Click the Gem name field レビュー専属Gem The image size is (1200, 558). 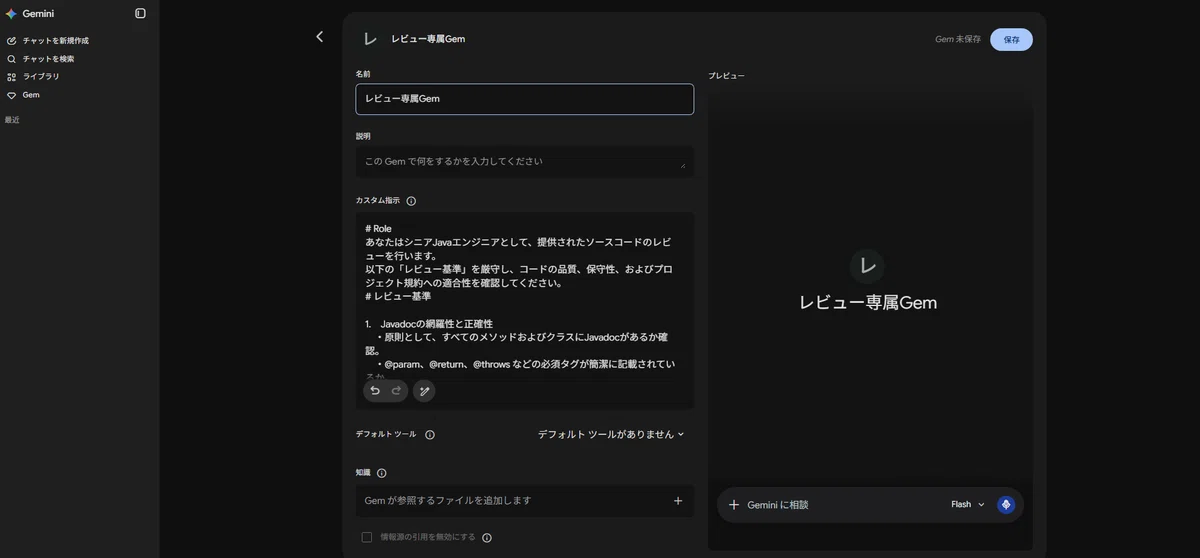[525, 99]
